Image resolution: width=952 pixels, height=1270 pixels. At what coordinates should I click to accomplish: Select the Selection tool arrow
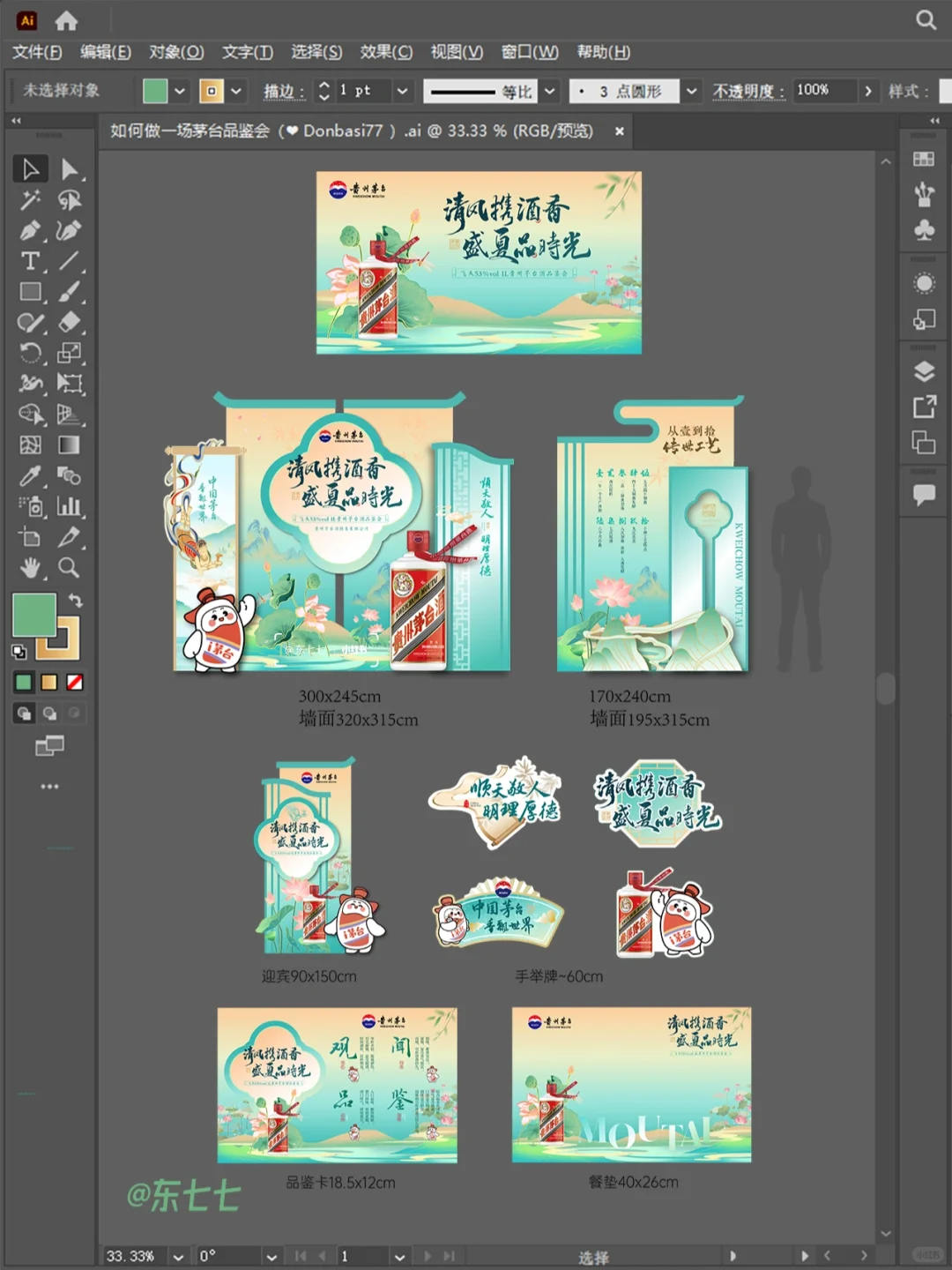tap(30, 168)
